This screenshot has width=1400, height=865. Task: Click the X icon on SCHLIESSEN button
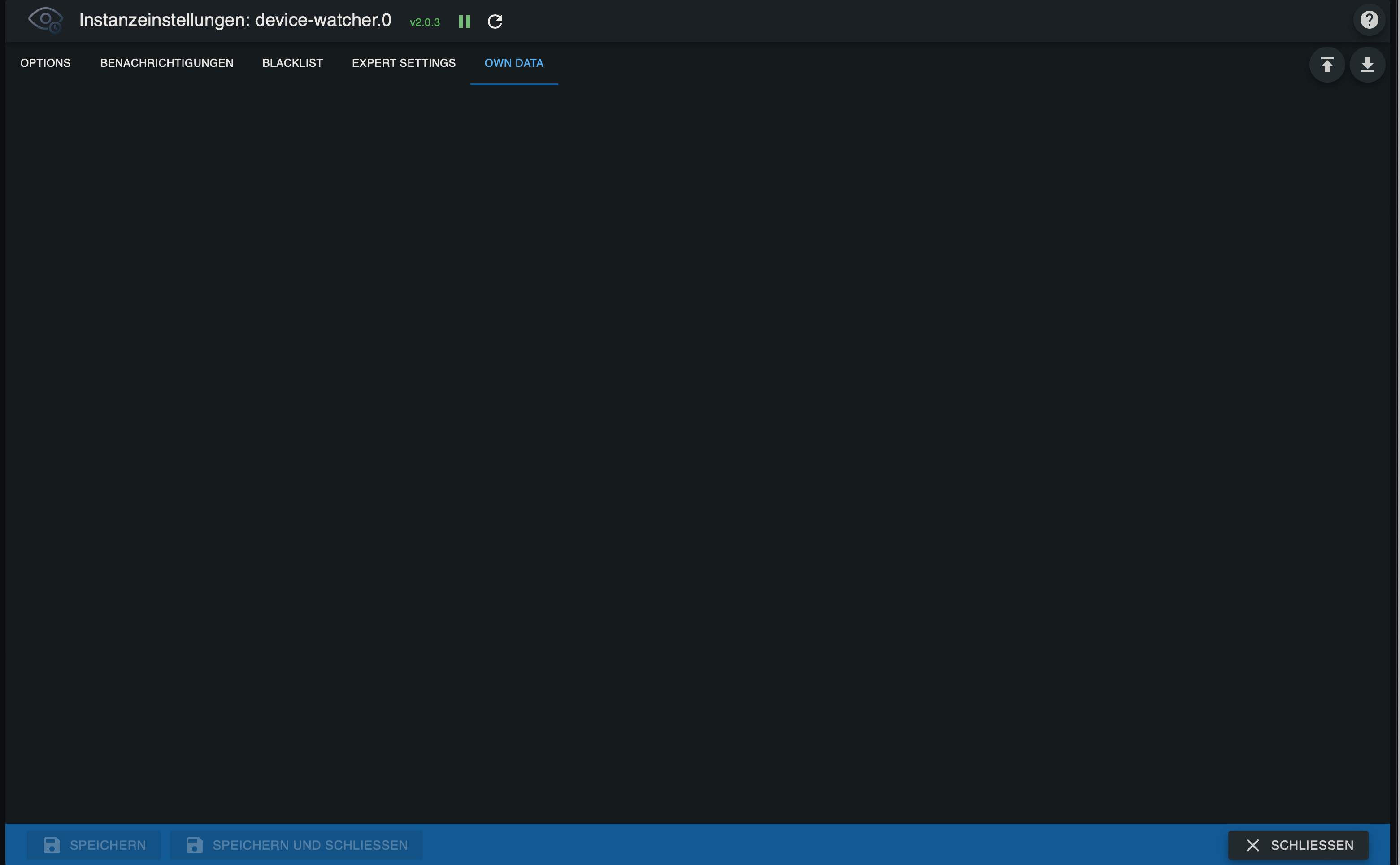[x=1253, y=844]
